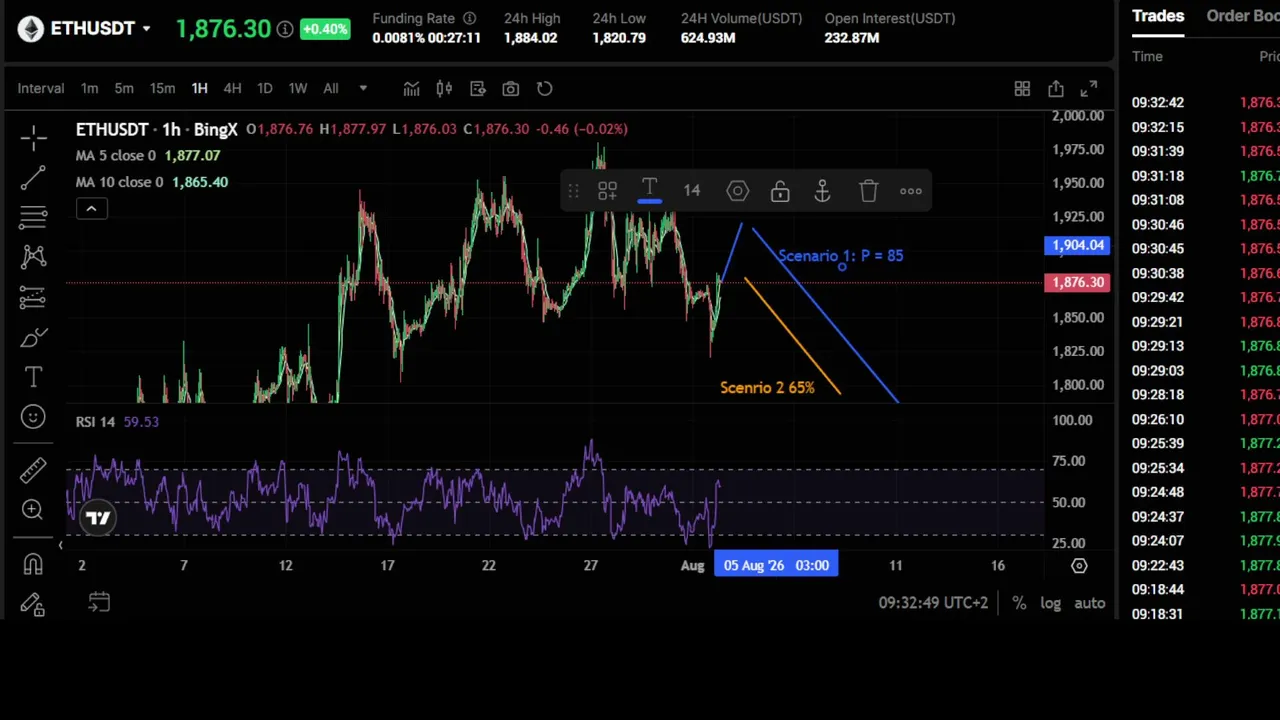Open the candlestick chart type selector
Image resolution: width=1280 pixels, height=720 pixels.
[444, 89]
